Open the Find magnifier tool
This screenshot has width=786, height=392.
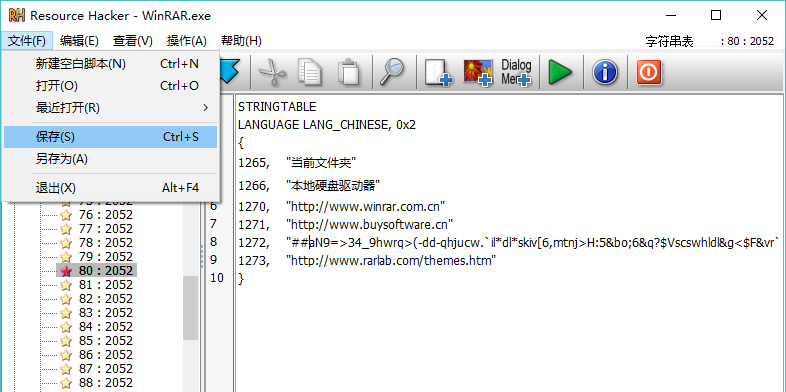(391, 73)
